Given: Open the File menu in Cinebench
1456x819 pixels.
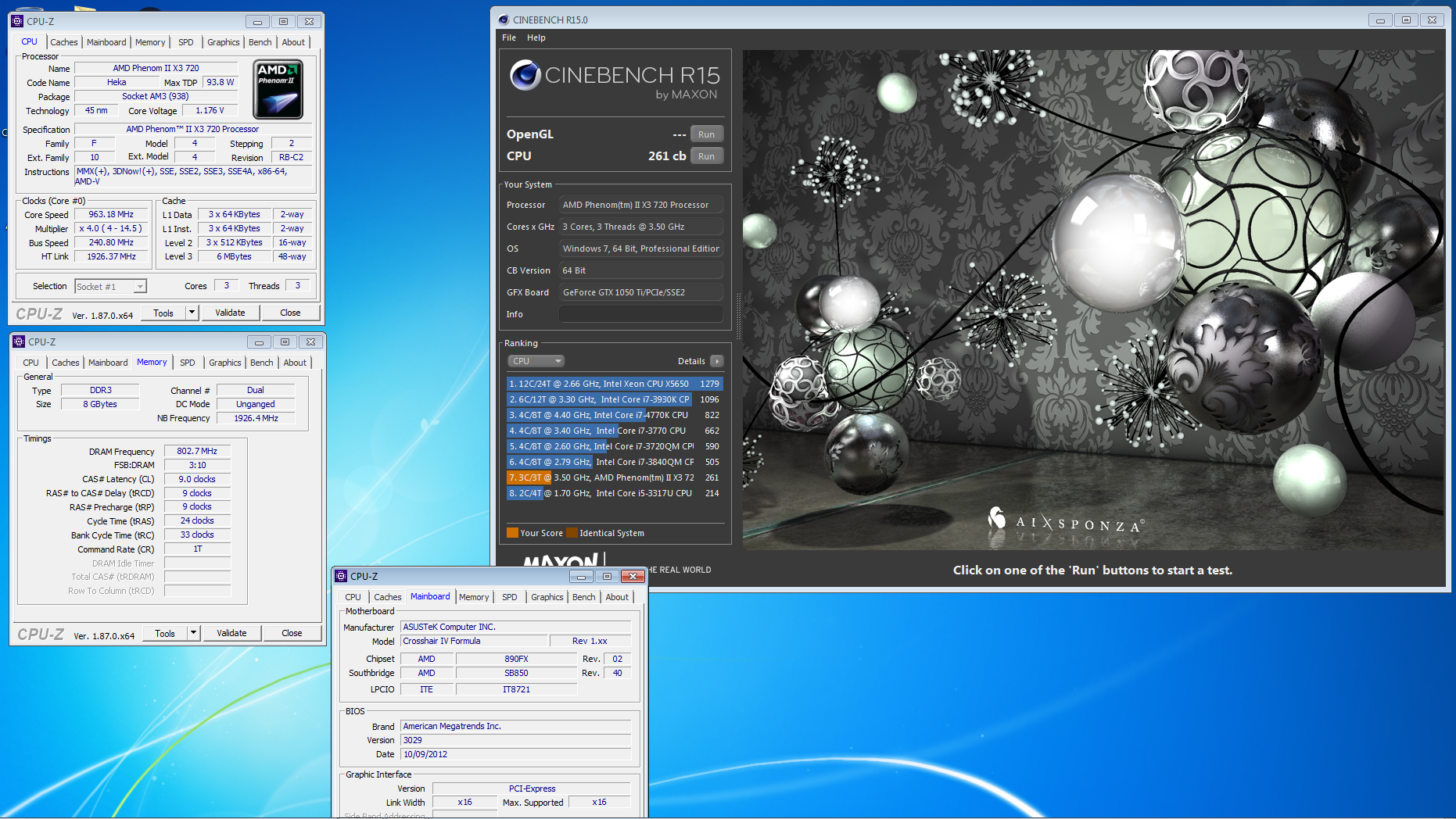Looking at the screenshot, I should (x=509, y=38).
